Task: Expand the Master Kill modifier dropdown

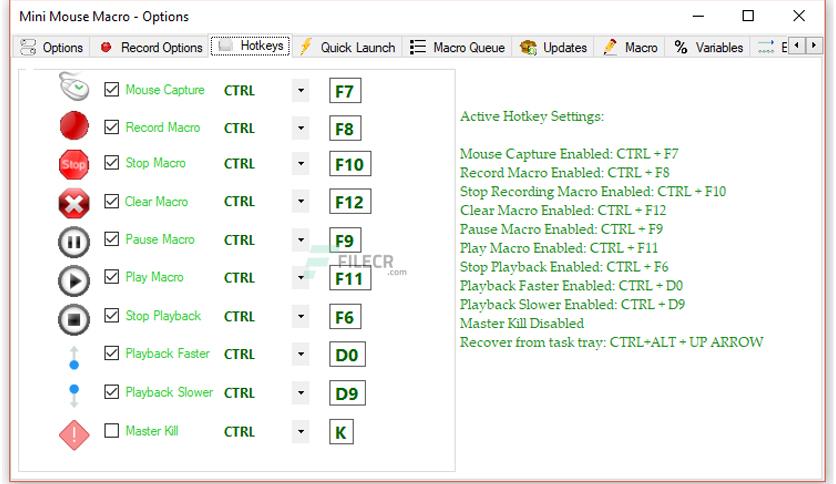Action: 301,432
